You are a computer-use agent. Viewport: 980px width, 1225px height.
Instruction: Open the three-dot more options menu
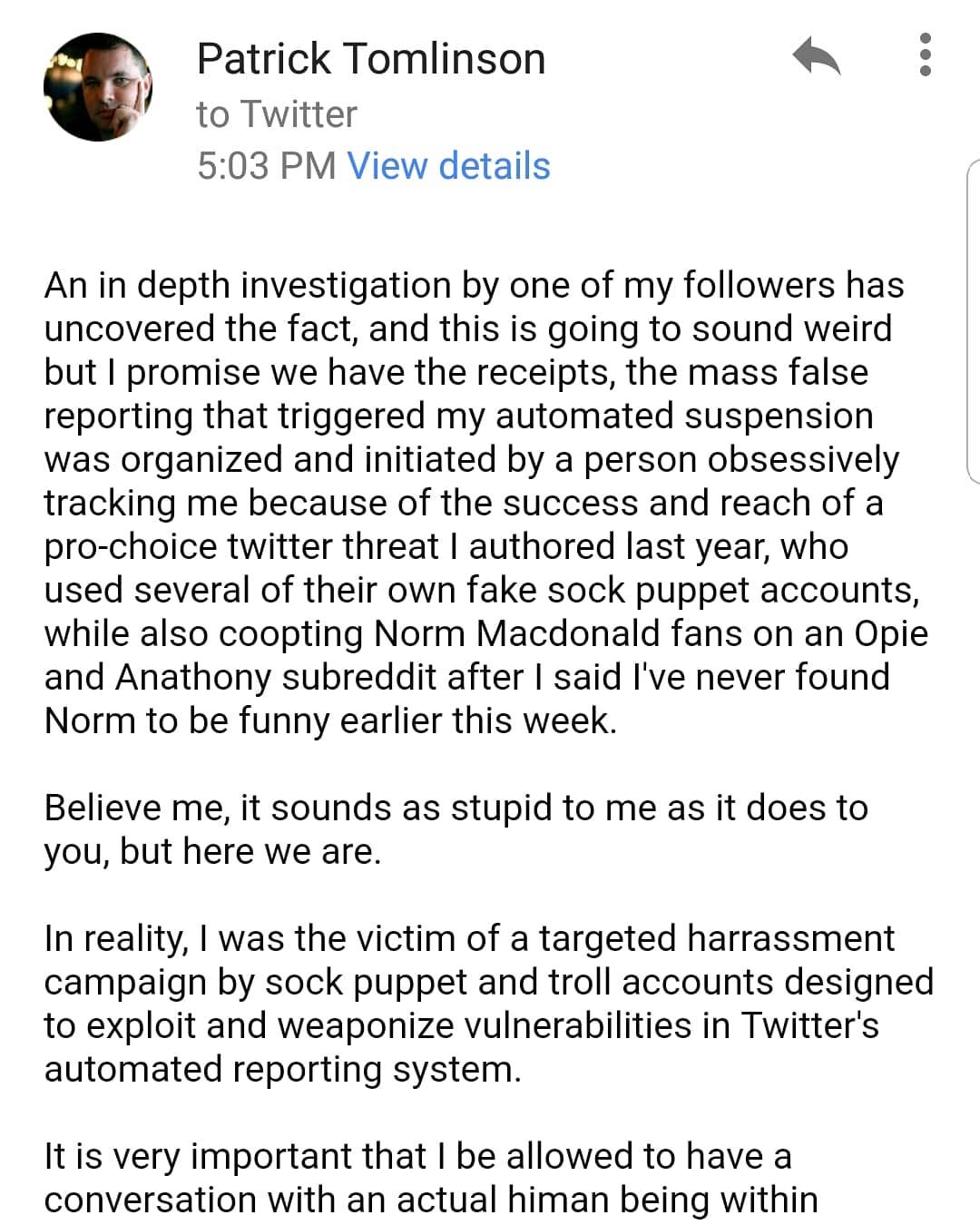[x=925, y=55]
